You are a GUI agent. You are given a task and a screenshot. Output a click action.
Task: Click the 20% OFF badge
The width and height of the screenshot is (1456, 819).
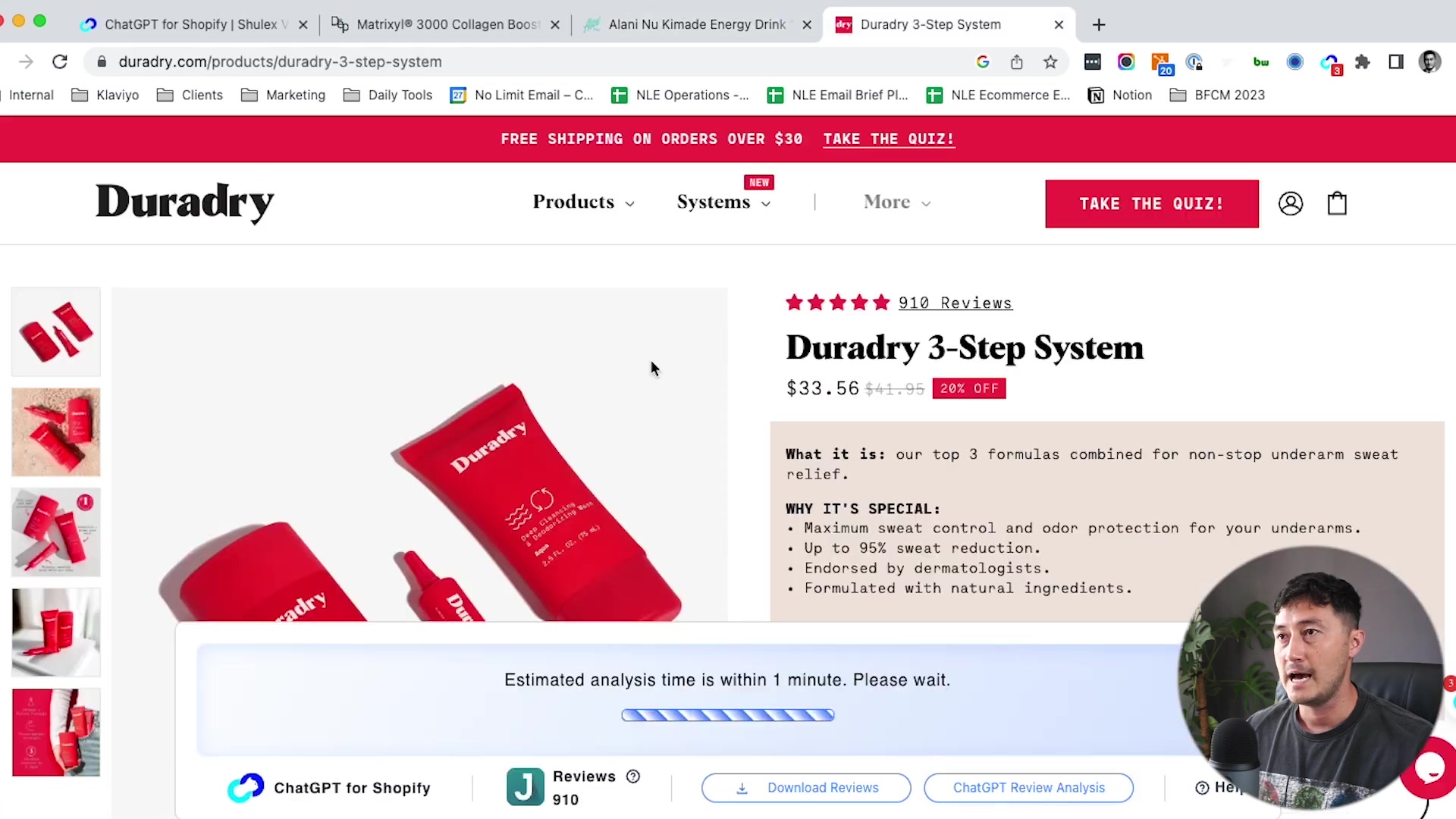[x=969, y=388]
